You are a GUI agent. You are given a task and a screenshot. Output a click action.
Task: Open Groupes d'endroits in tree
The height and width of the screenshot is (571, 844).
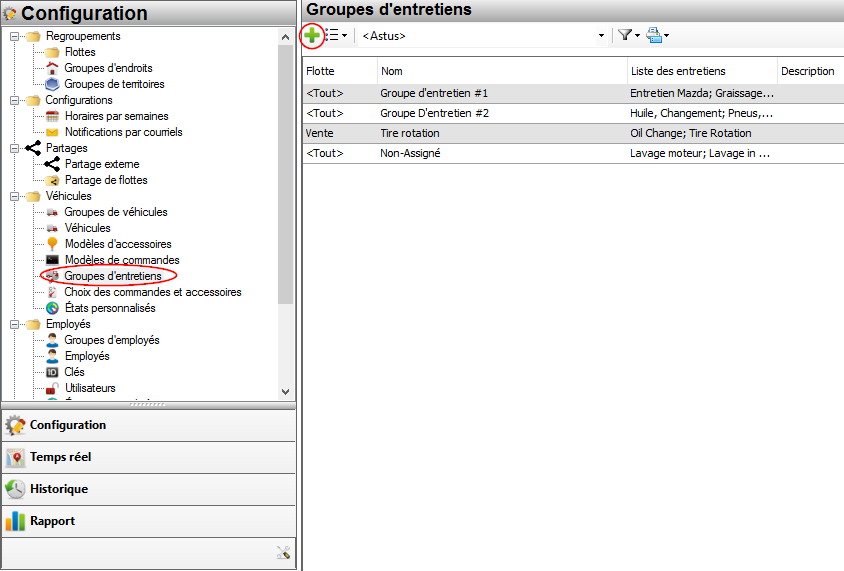coord(108,68)
